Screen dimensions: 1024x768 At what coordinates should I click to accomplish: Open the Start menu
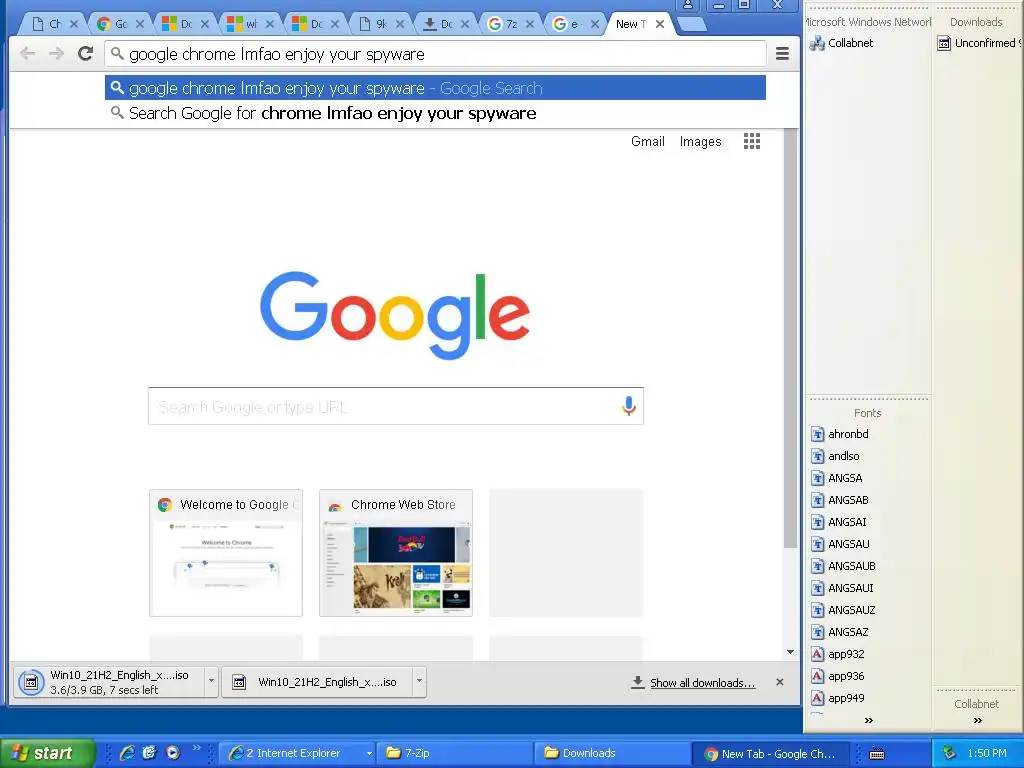point(47,753)
